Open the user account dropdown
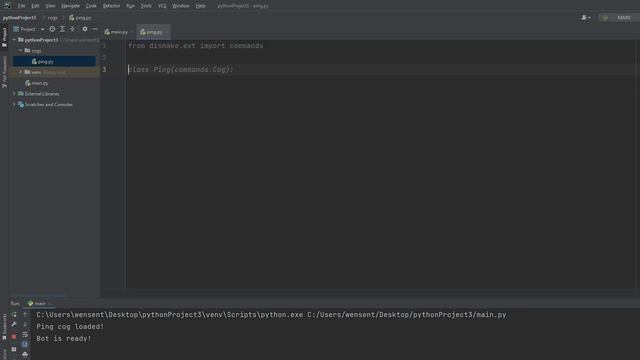 click(x=586, y=18)
